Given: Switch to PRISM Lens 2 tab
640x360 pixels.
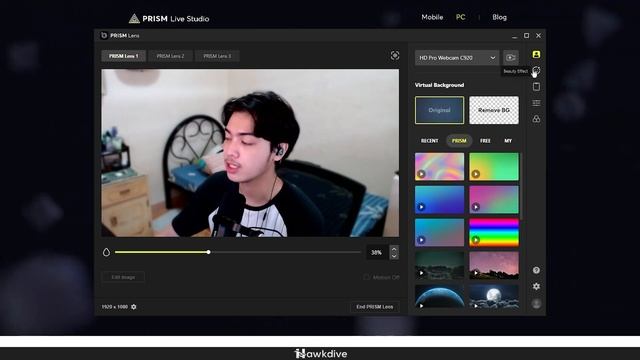Looking at the screenshot, I should [170, 56].
